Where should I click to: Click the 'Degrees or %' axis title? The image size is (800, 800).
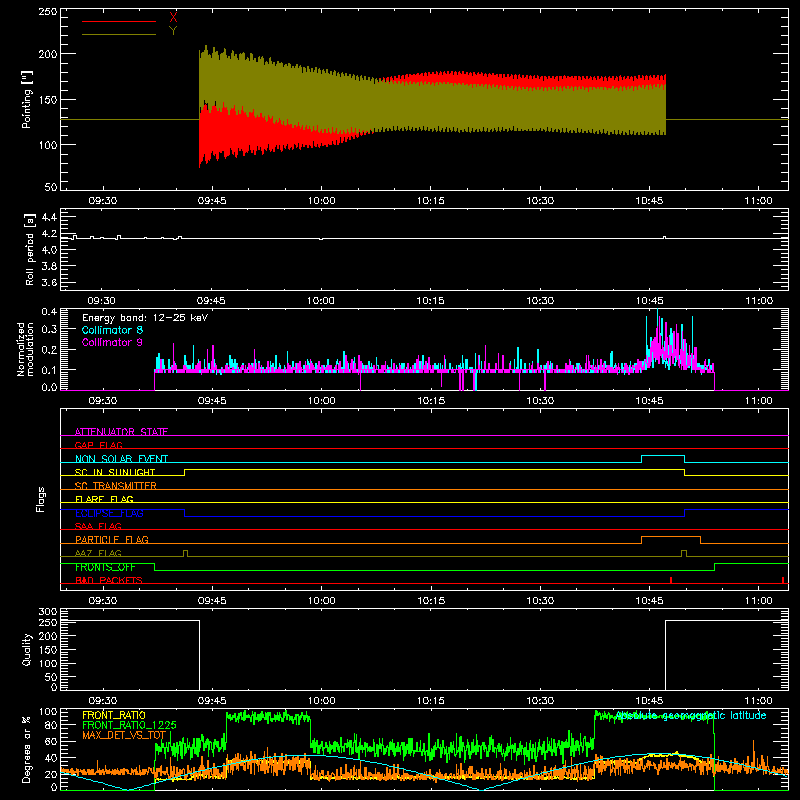click(27, 749)
